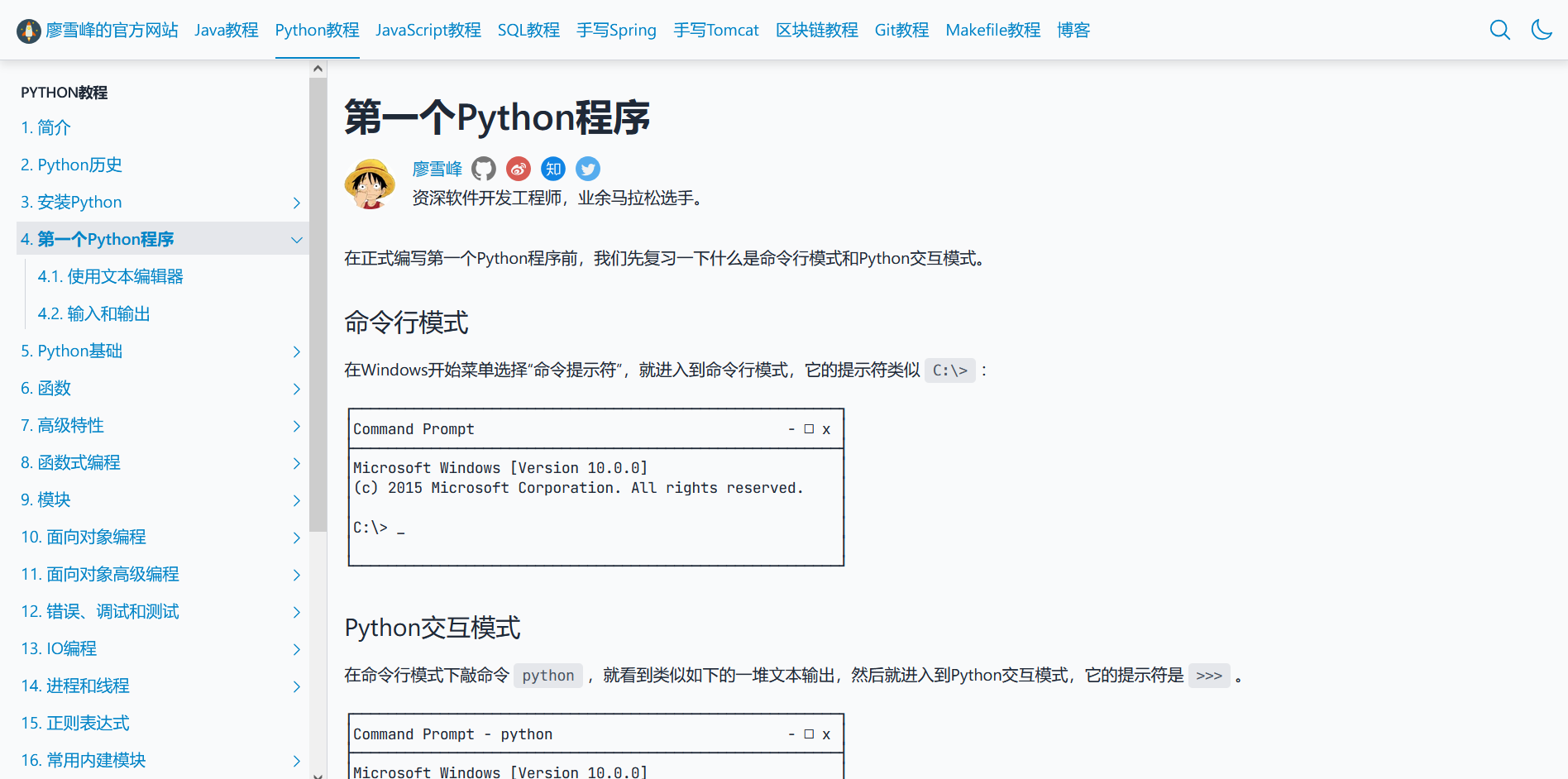The image size is (1568, 779).
Task: Open the SQL教程 menu item
Action: (528, 30)
